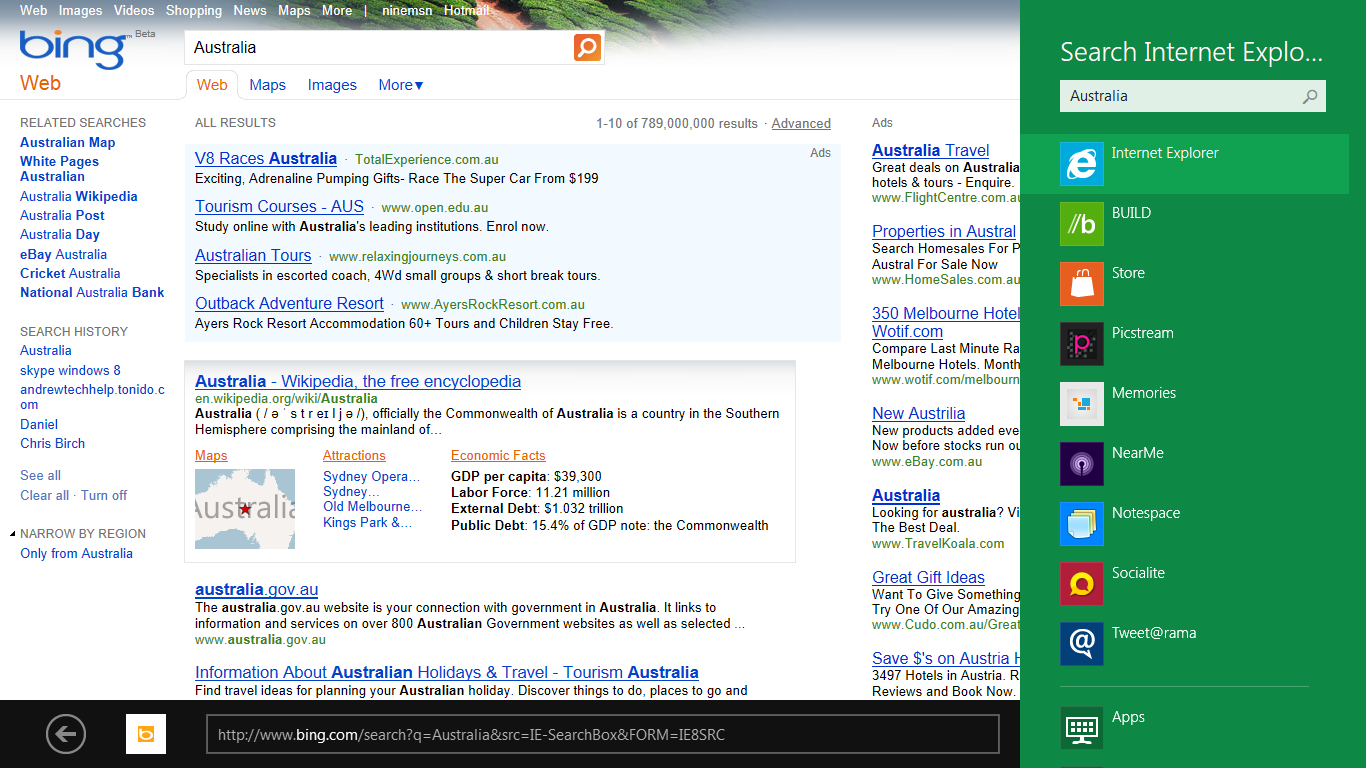The width and height of the screenshot is (1366, 768).
Task: Open the Australia map thumbnail
Action: coord(245,508)
